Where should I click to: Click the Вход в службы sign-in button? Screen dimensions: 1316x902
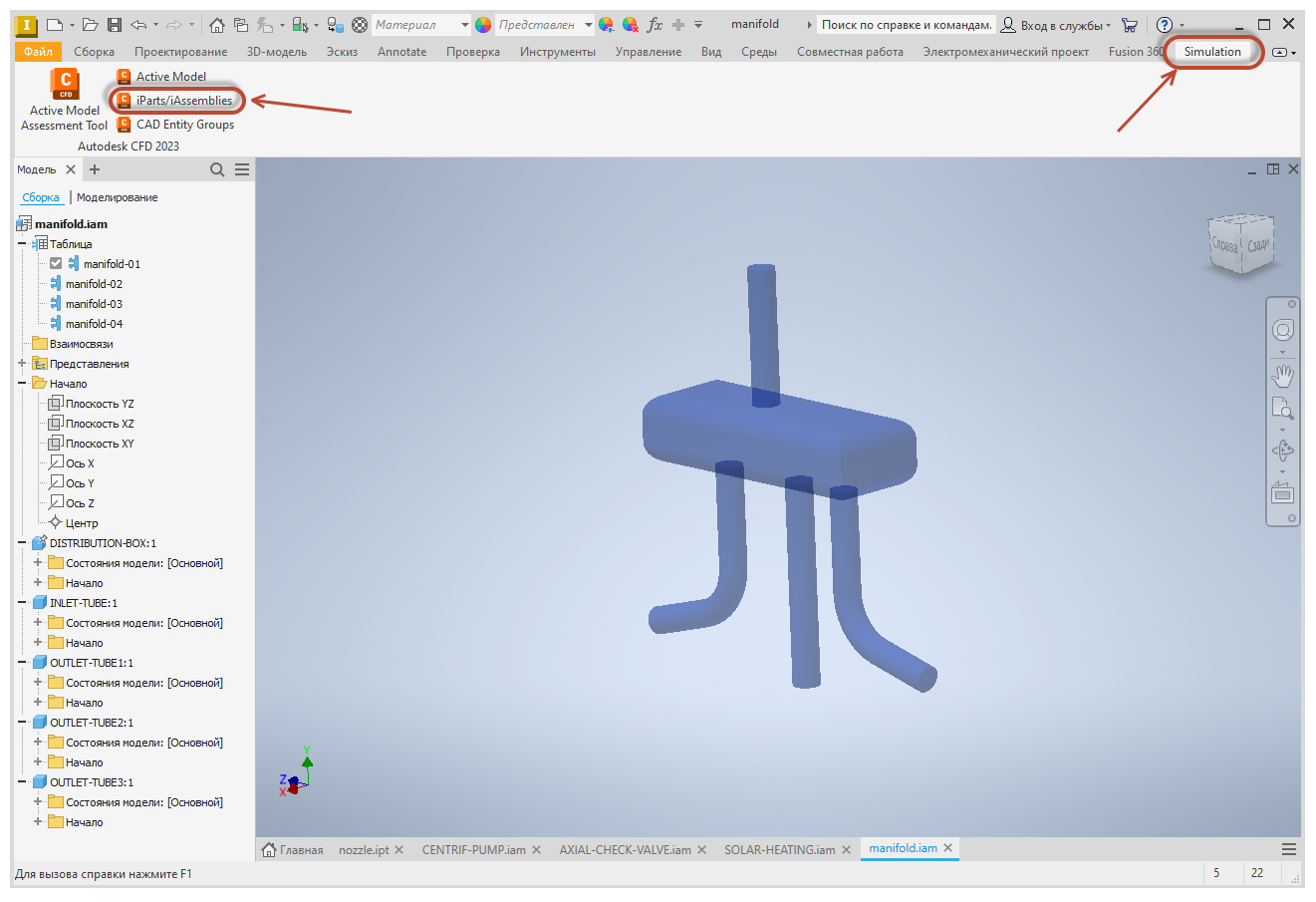click(x=1056, y=25)
